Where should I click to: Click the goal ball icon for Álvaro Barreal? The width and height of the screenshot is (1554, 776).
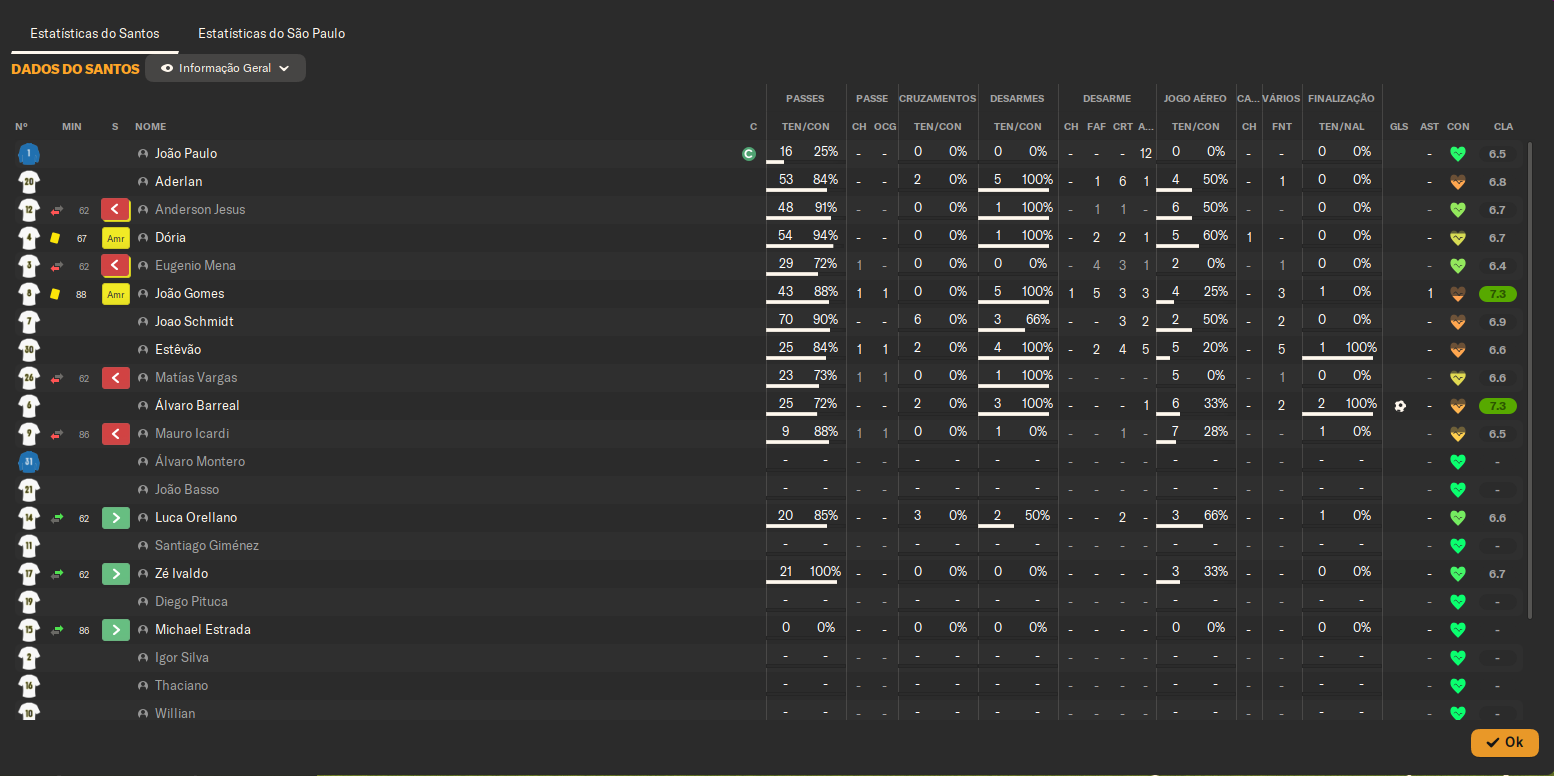tap(1400, 406)
